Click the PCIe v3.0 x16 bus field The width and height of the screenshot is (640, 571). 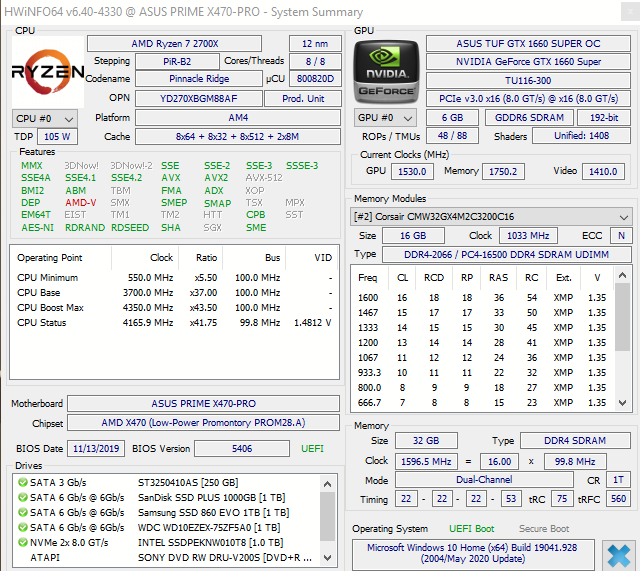coord(528,99)
